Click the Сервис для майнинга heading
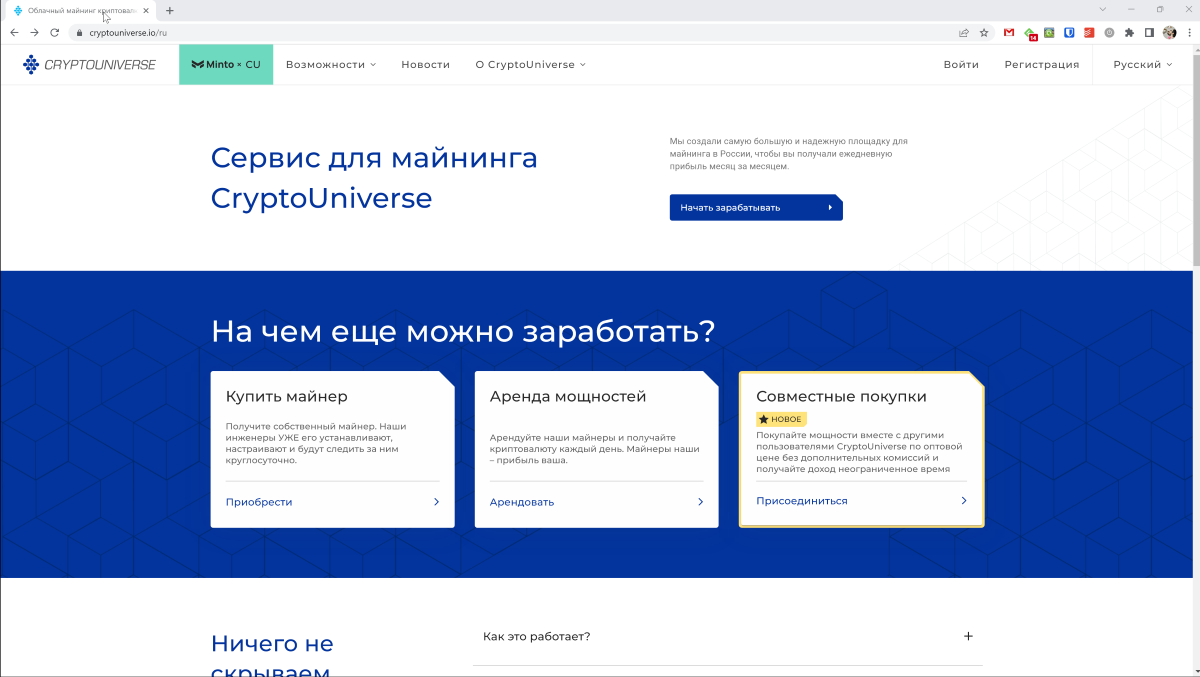Screen dimensions: 1200x677 (374, 177)
